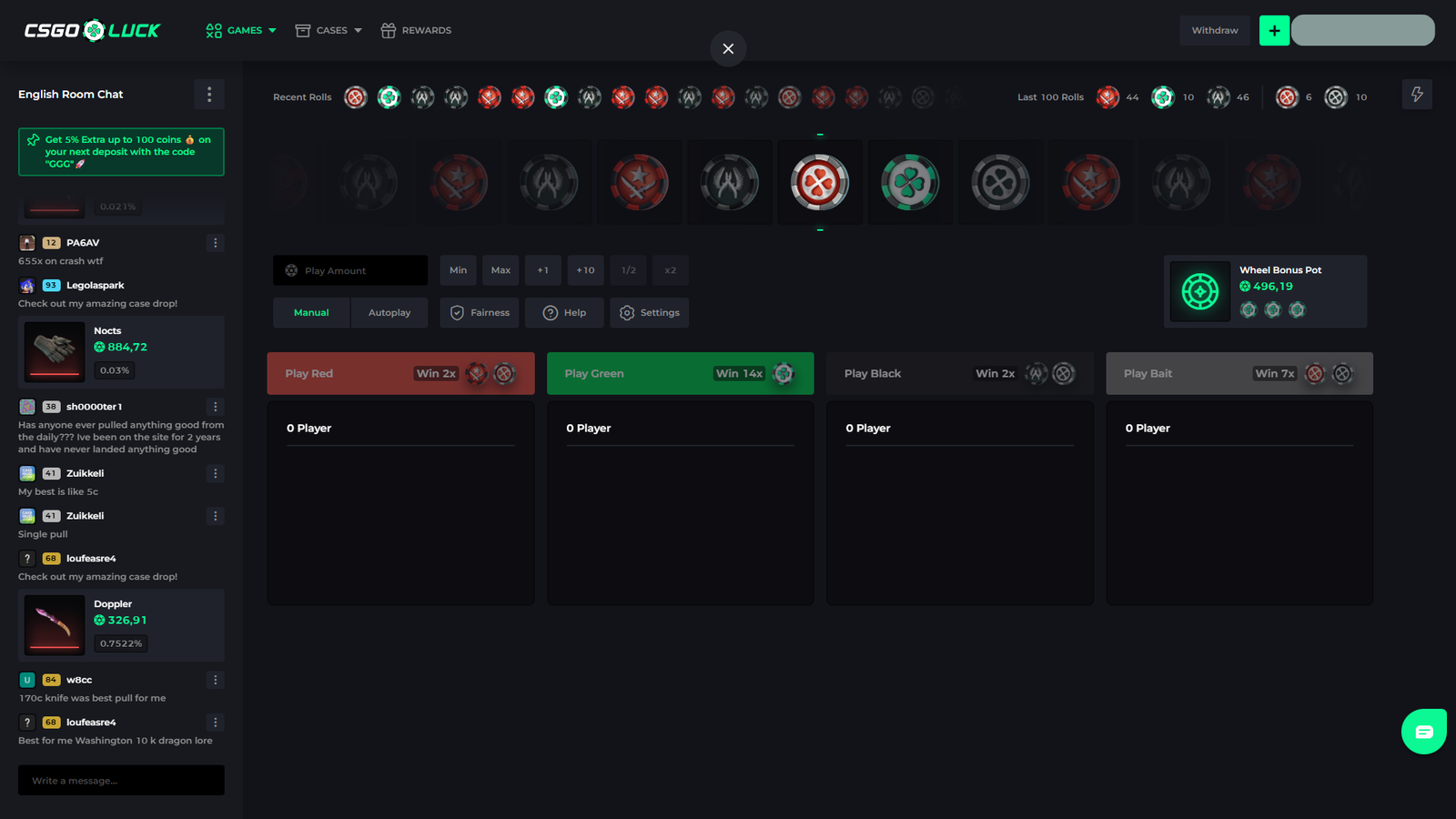Click the red chip icon on Play Red
This screenshot has width=1456, height=819.
(474, 373)
